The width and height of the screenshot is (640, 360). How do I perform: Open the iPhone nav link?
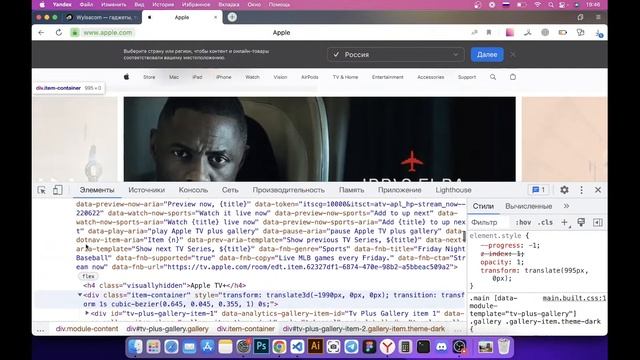point(224,77)
